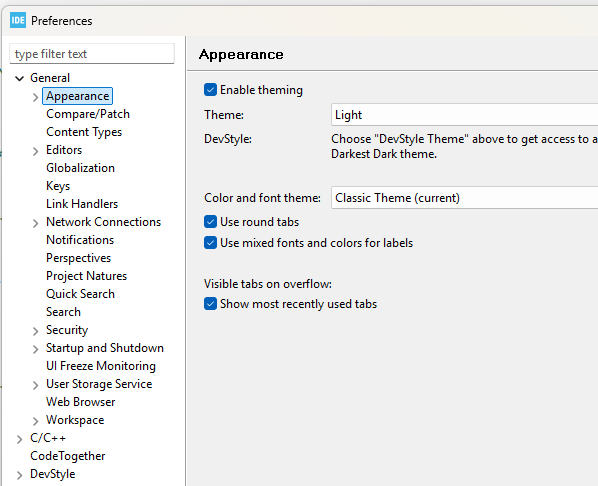Open the Keys preference page
This screenshot has height=486, width=598.
click(x=58, y=186)
